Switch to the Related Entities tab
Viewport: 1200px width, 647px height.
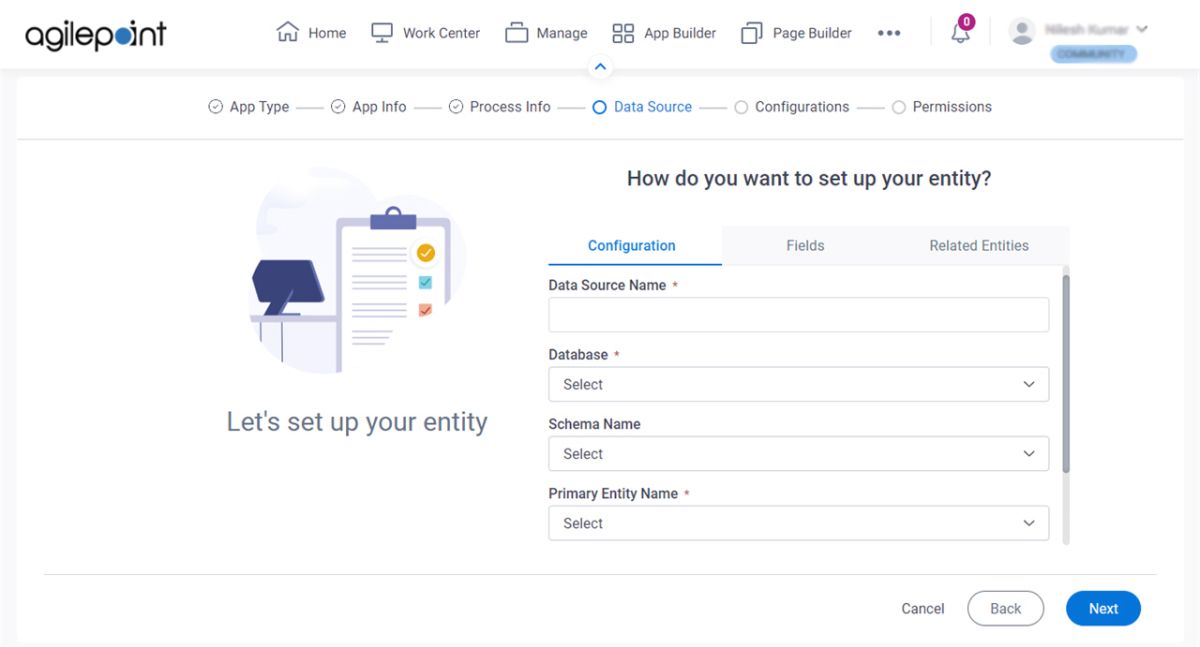pyautogui.click(x=979, y=246)
